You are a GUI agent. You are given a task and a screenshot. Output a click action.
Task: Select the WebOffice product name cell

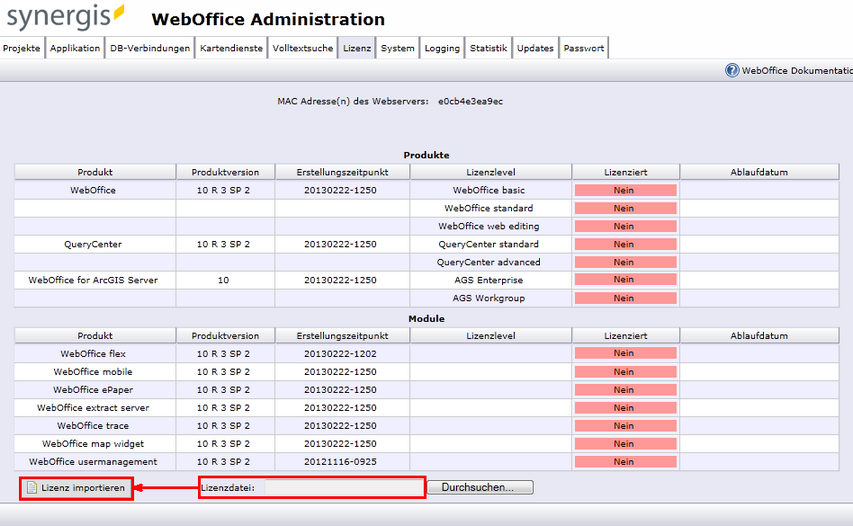93,190
